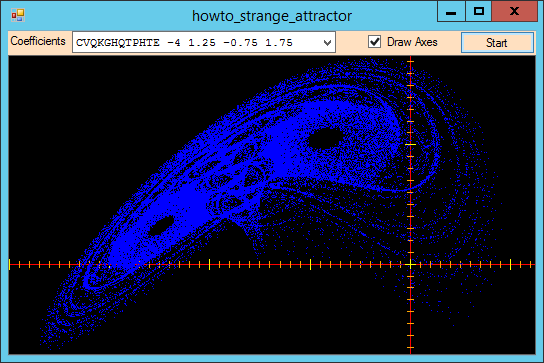Click the origin where the axes cross
544x363 pixels.
pos(410,264)
